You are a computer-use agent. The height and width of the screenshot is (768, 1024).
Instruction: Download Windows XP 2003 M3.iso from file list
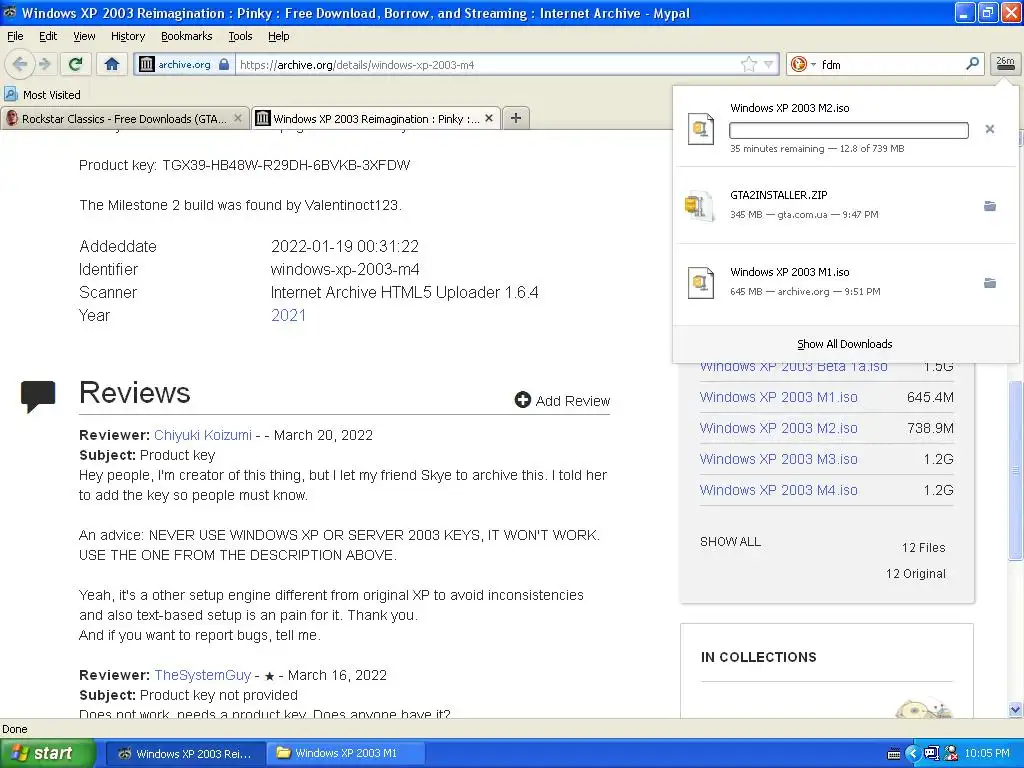coord(778,459)
